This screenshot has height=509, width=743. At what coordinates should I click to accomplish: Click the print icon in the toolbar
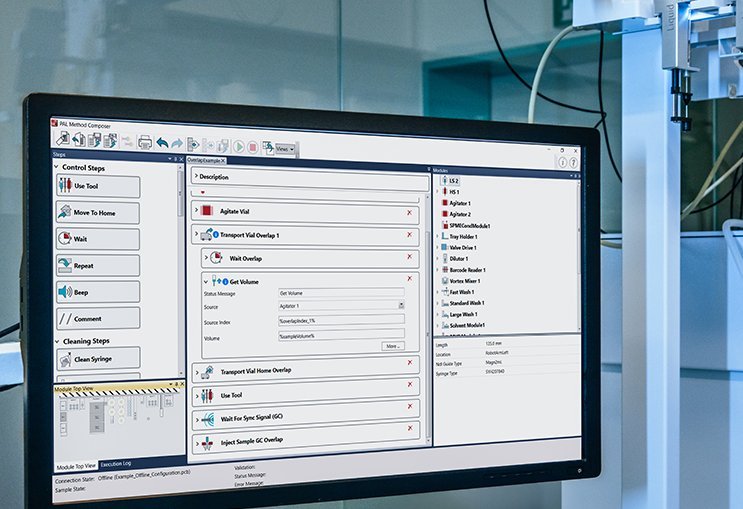click(145, 142)
